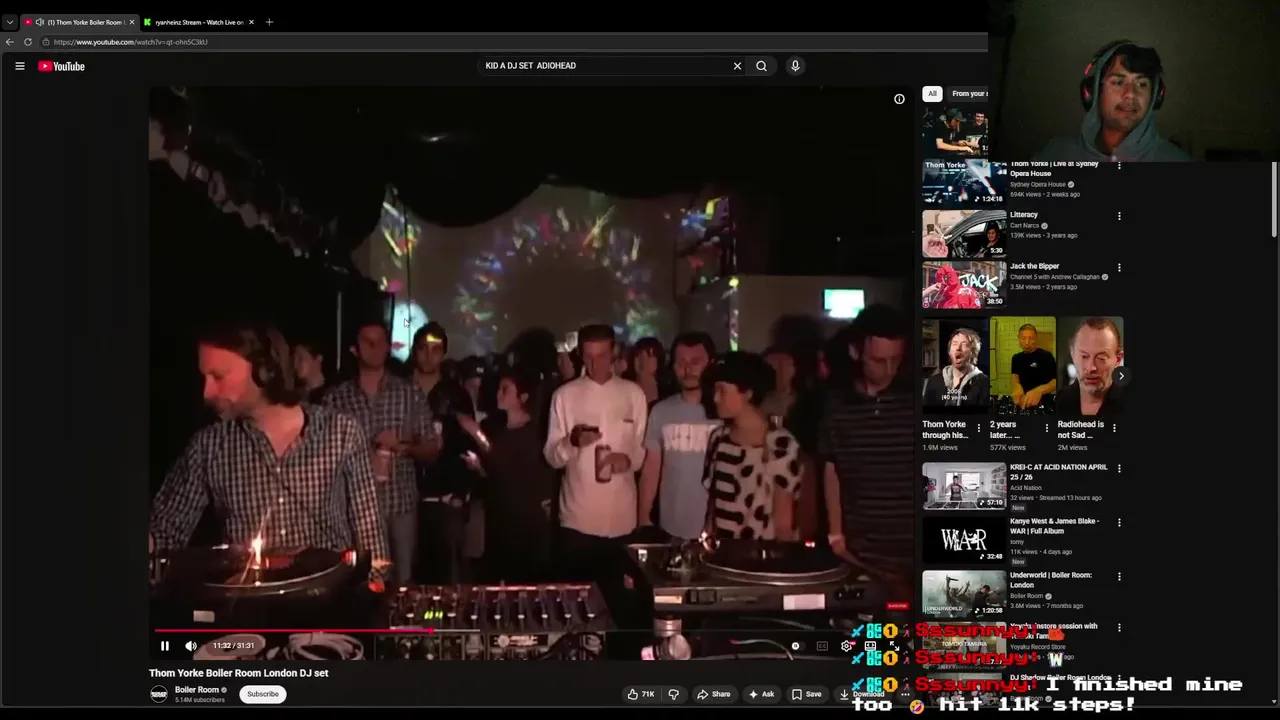Show video info card icon
The width and height of the screenshot is (1280, 720).
coord(899,99)
